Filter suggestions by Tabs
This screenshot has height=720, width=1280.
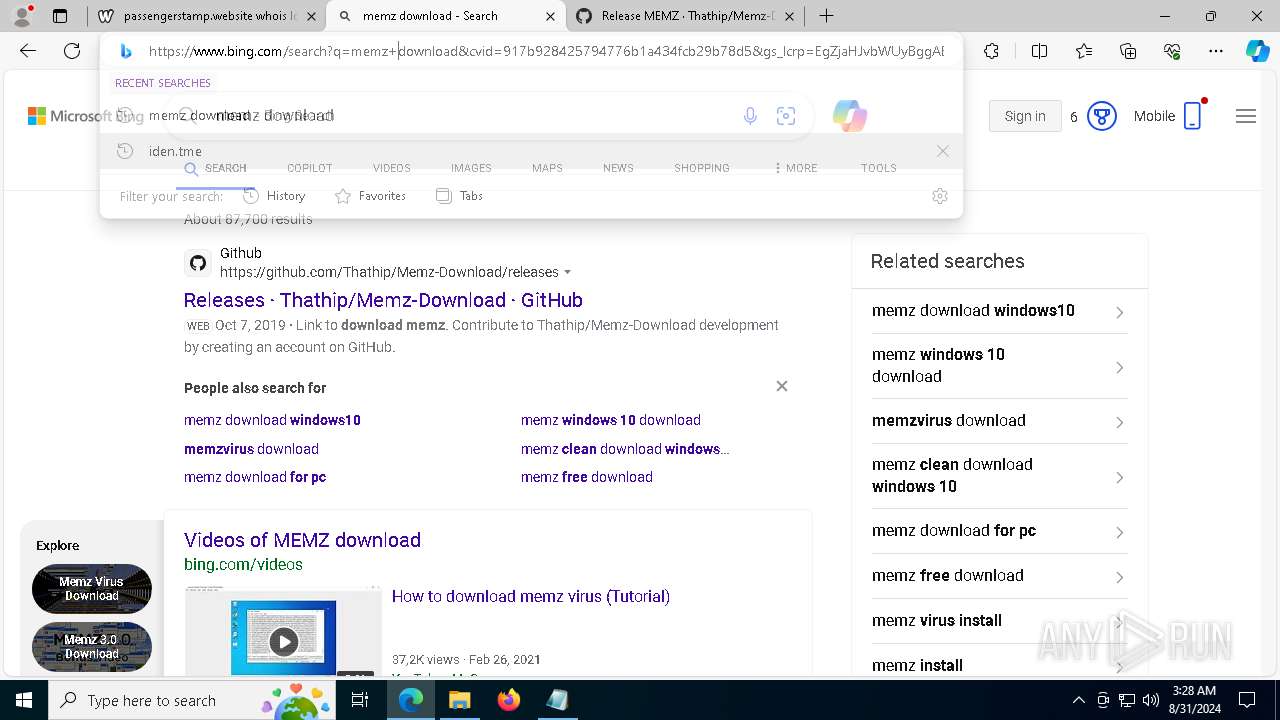(x=460, y=196)
